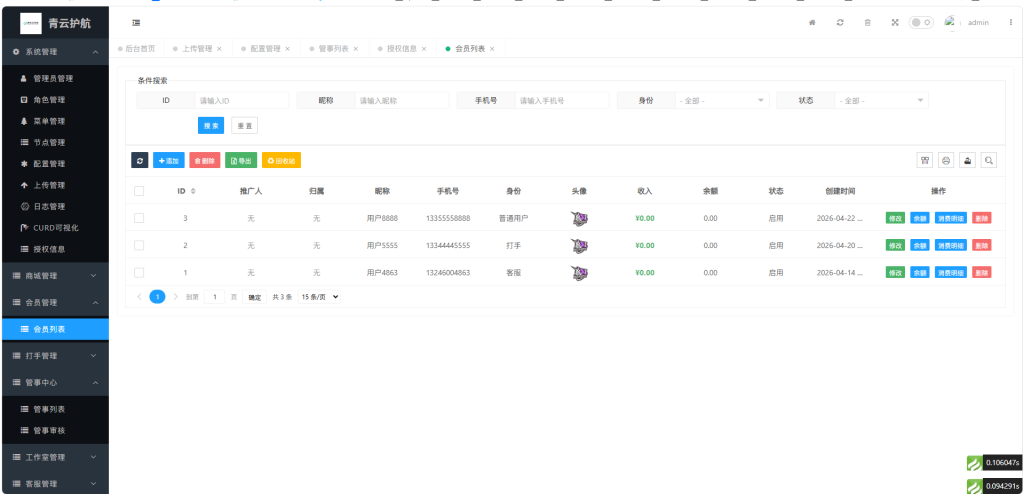
Task: Click the table search toggle icon
Action: 989,160
